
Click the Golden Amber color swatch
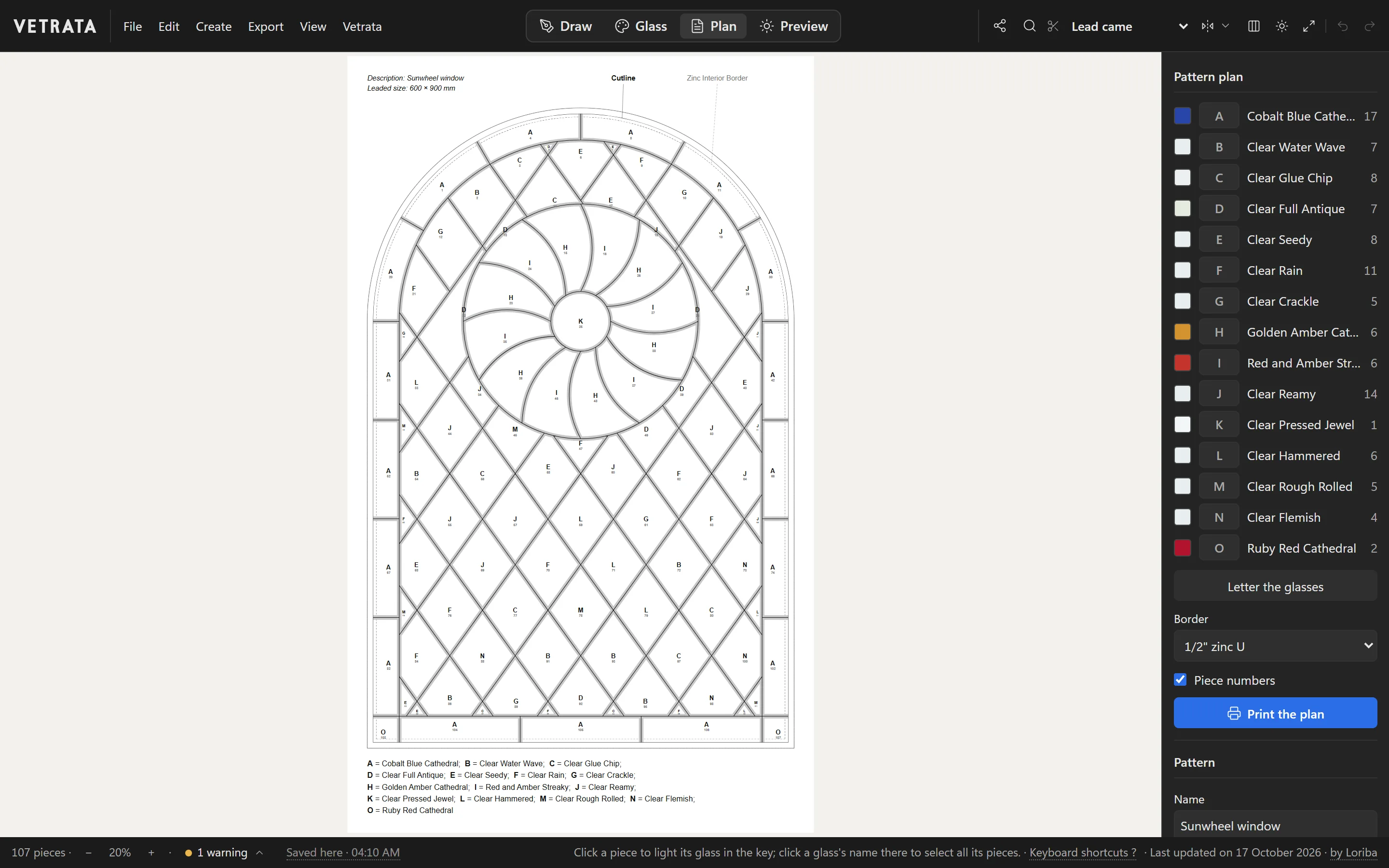coord(1183,332)
